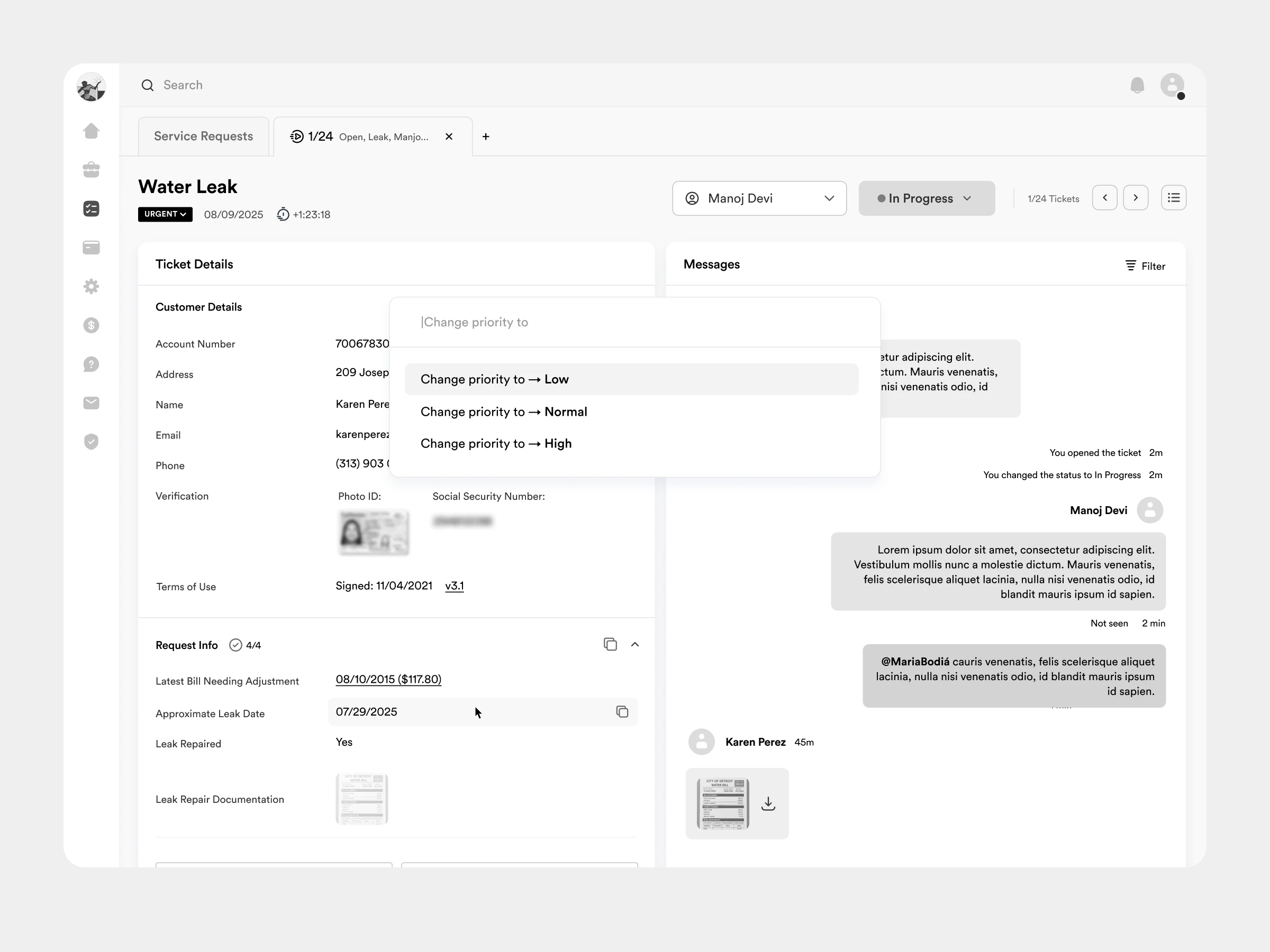Open the briefcase icon in sidebar

[x=92, y=170]
